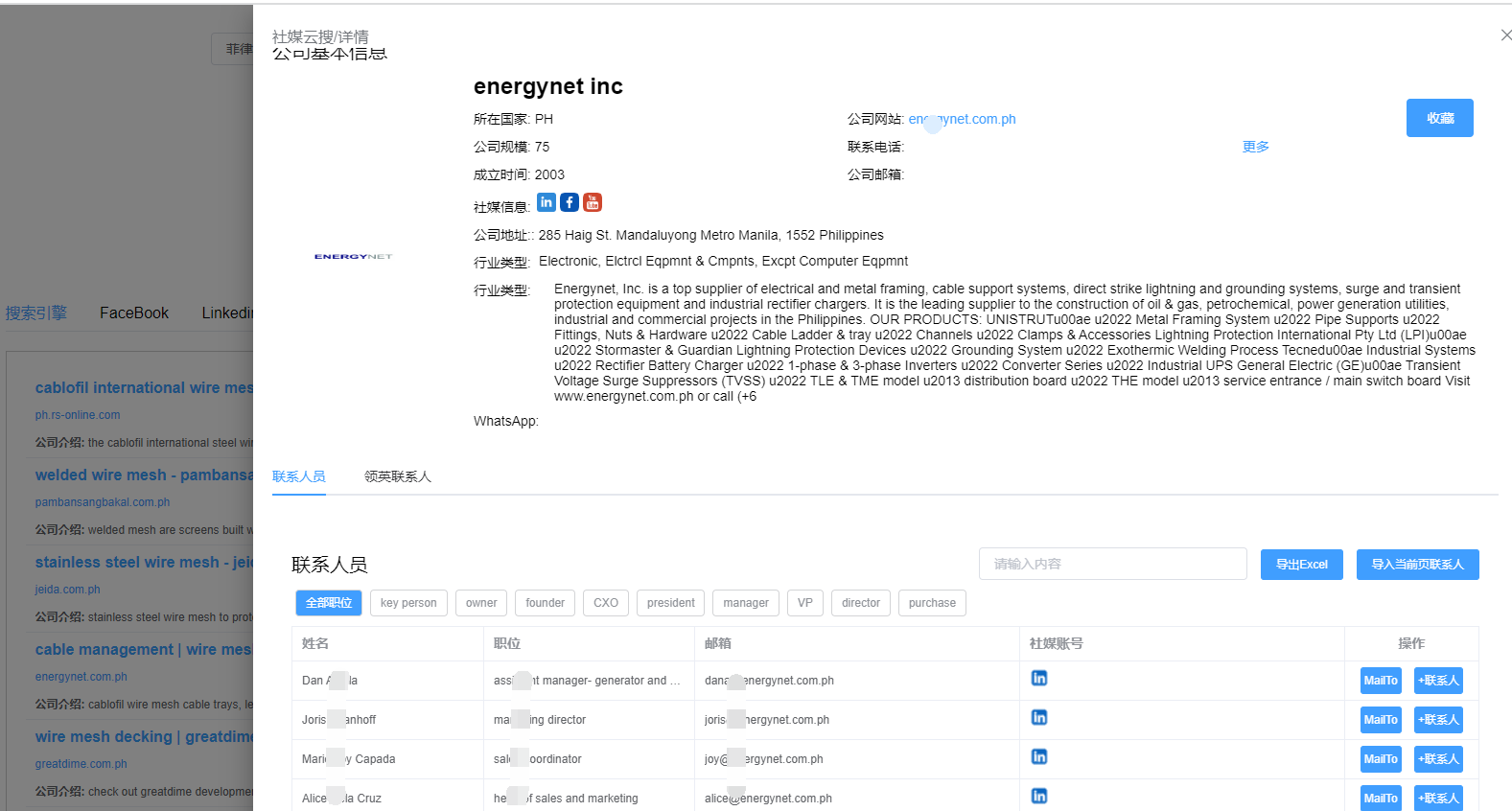Filter contacts by key person
Screen dimensions: 1512x811
[408, 603]
